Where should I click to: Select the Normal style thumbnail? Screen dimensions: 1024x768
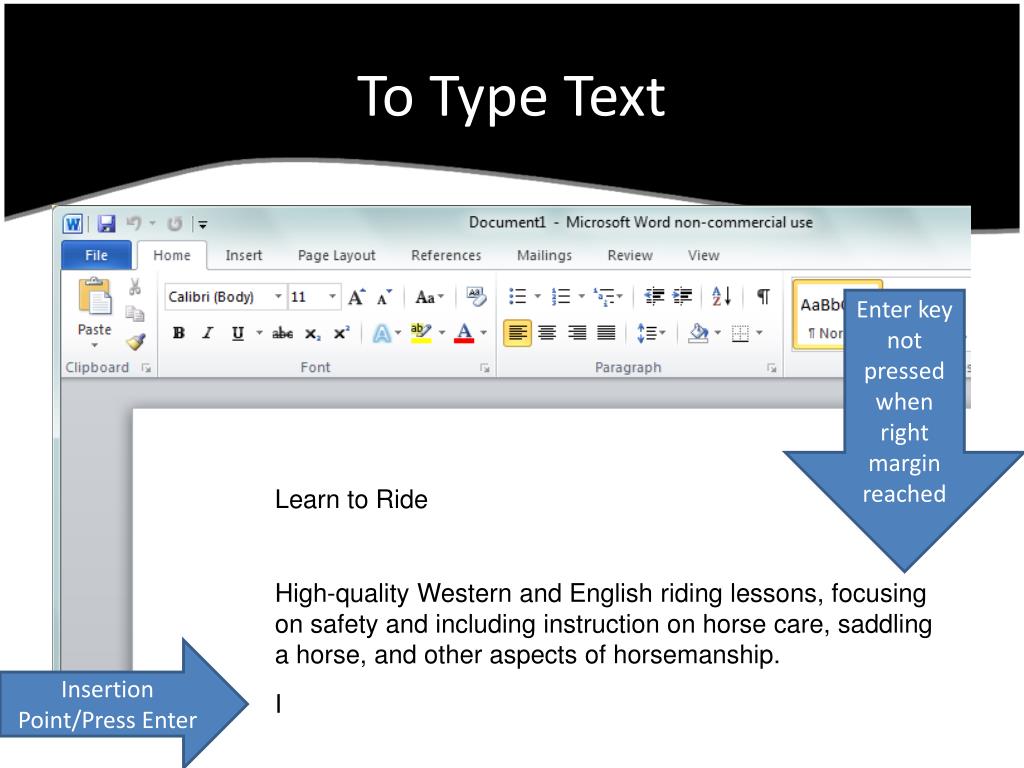[819, 316]
